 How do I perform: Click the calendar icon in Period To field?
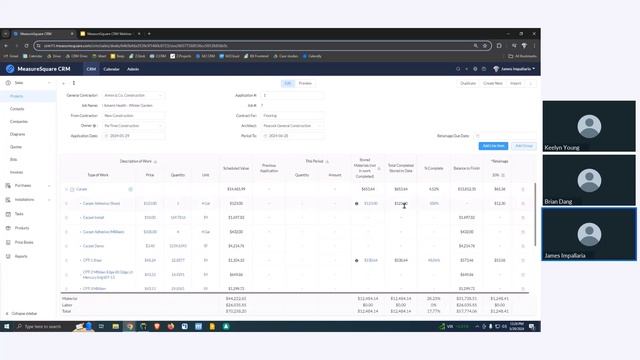coord(265,136)
